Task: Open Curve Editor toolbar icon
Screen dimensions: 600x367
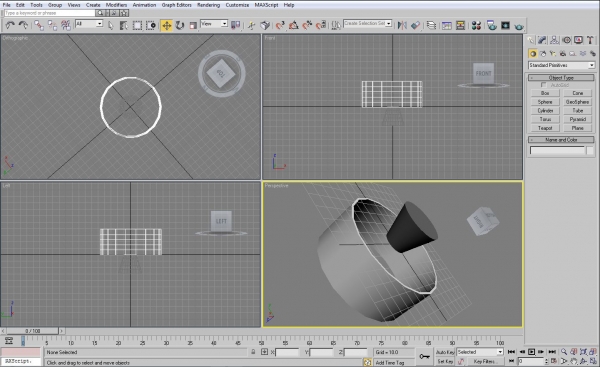Action: click(x=447, y=25)
